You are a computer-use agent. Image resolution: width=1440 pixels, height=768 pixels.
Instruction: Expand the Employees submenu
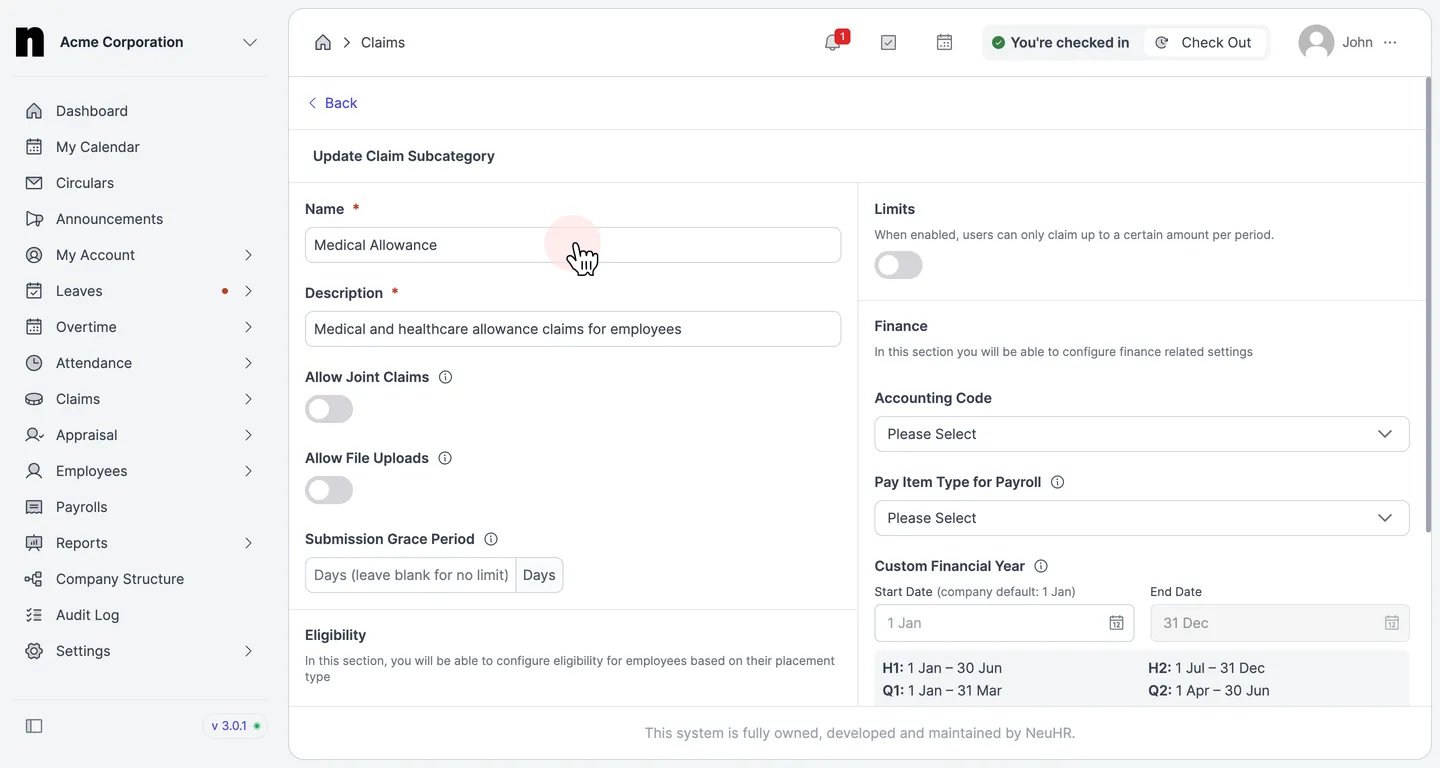248,471
